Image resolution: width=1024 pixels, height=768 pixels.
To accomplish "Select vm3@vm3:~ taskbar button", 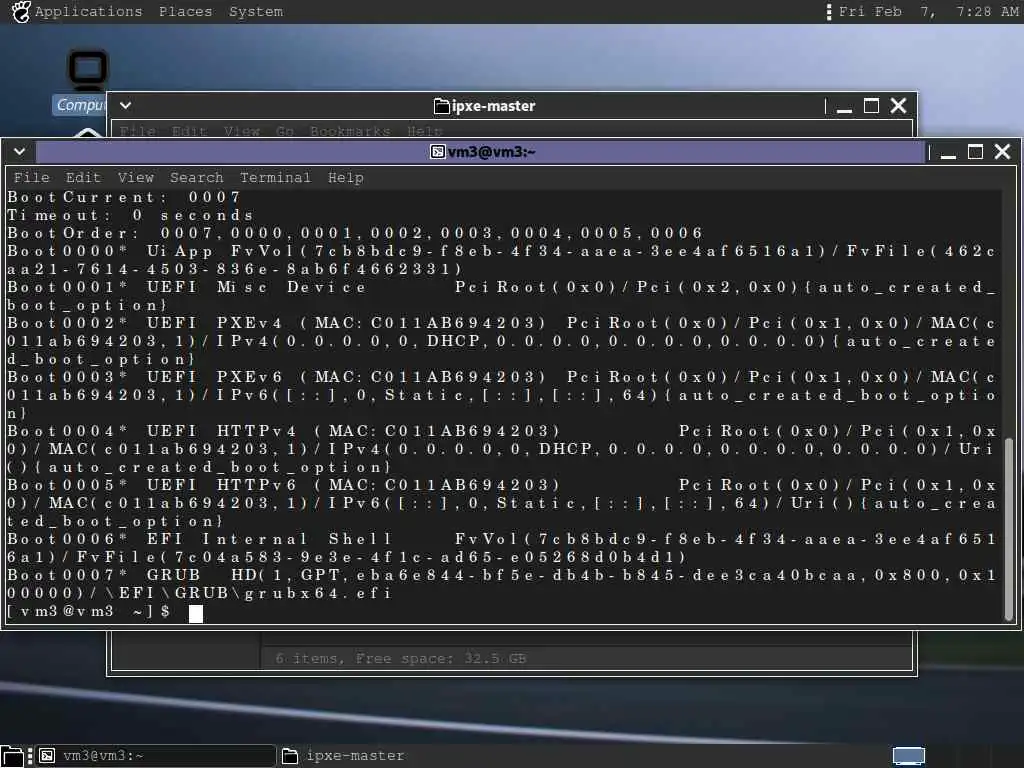I will [155, 756].
